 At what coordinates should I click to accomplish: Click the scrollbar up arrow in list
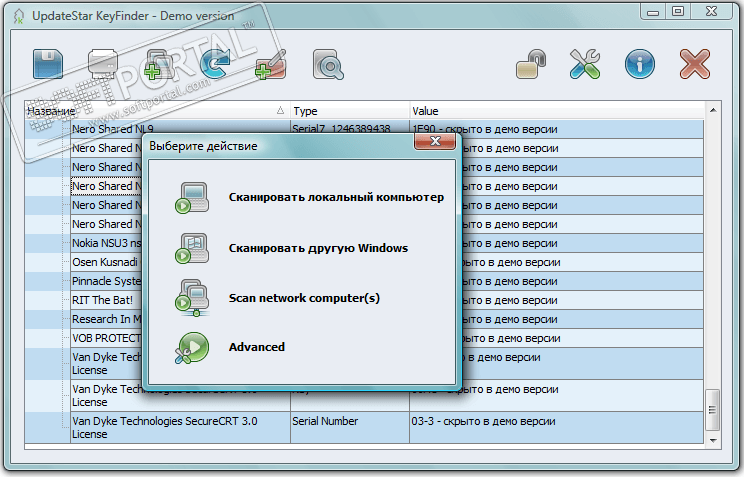pos(713,110)
